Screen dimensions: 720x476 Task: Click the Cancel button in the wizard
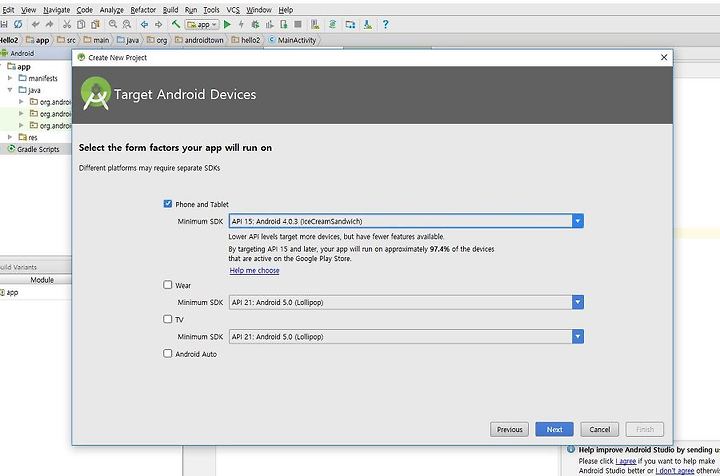pyautogui.click(x=600, y=429)
